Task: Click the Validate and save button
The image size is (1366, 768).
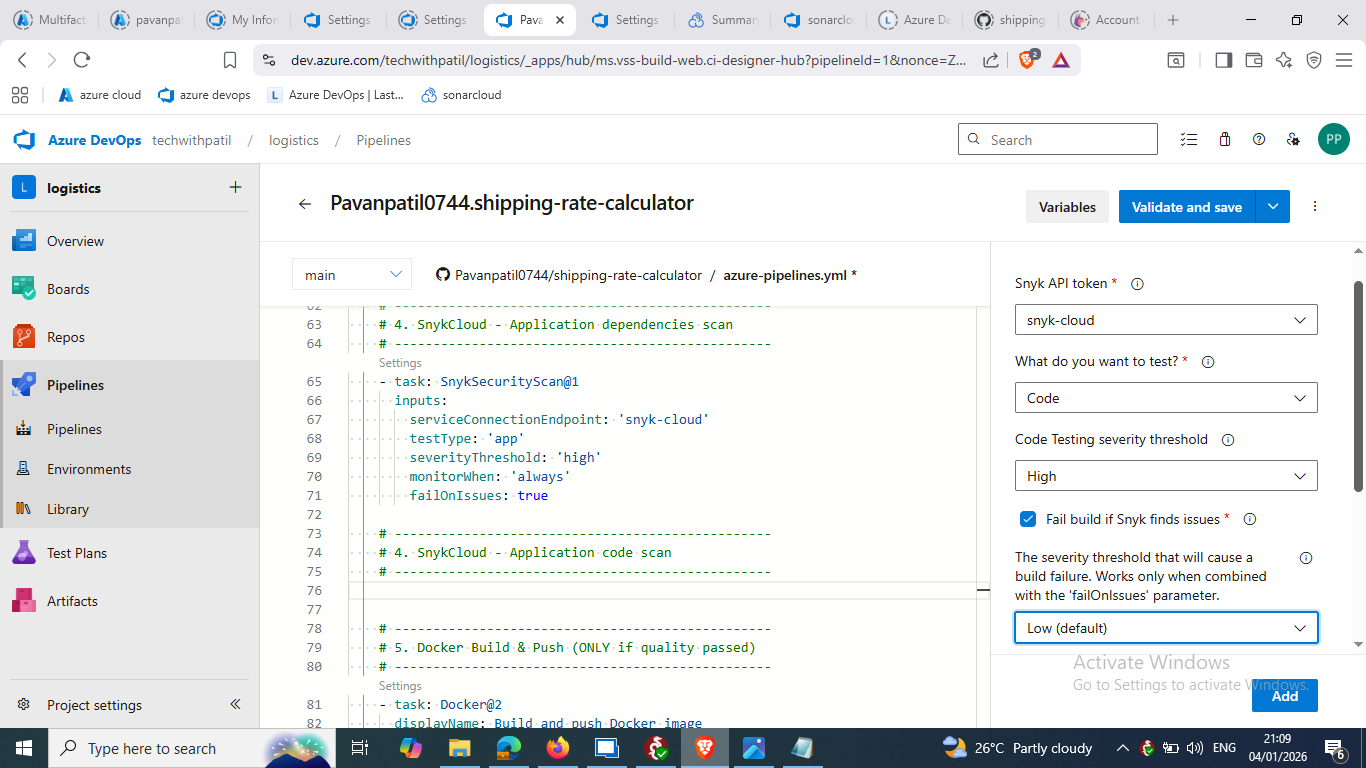Action: click(x=1186, y=207)
